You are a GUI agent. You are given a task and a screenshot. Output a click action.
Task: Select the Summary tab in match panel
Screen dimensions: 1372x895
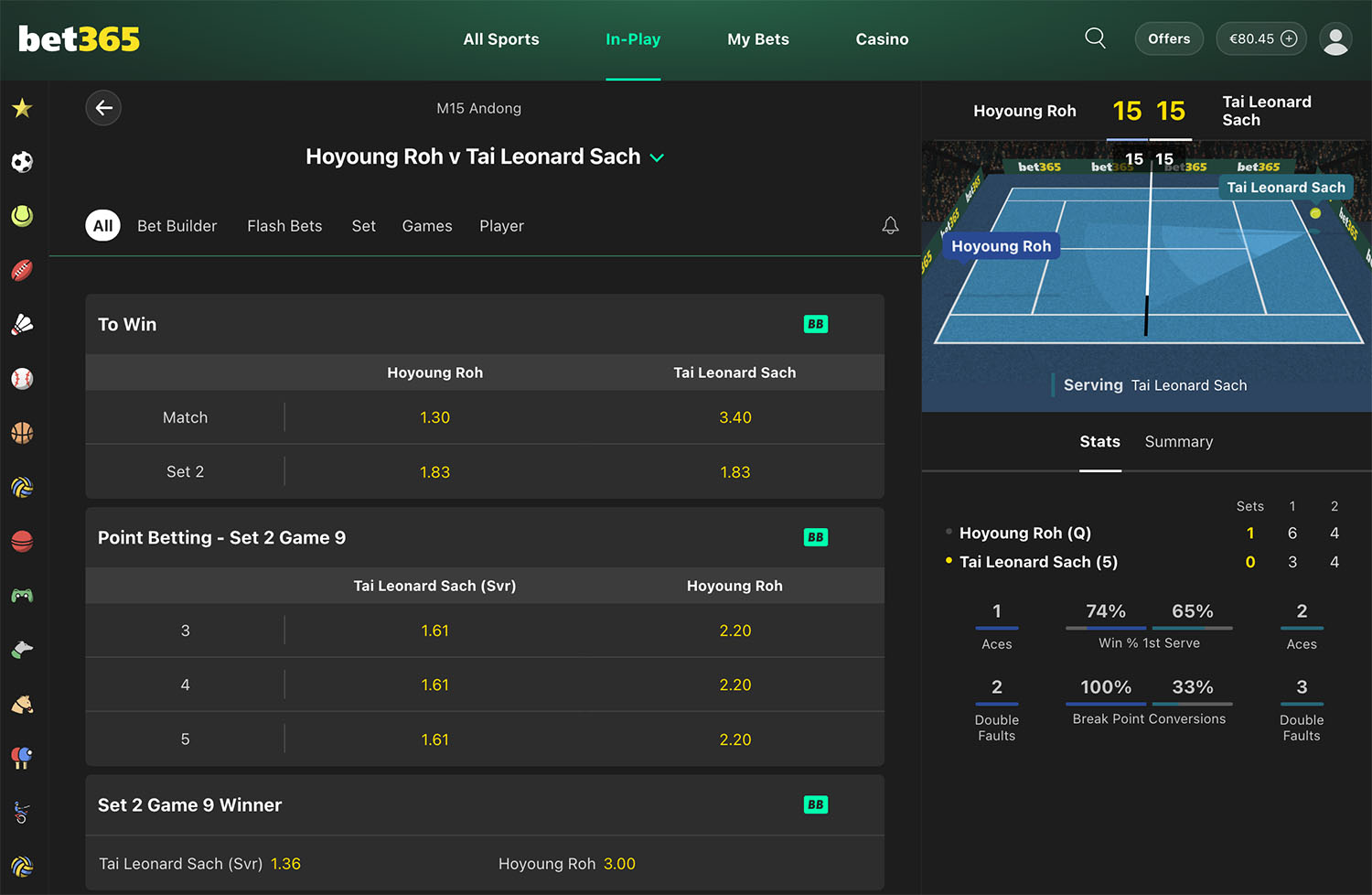(1179, 442)
